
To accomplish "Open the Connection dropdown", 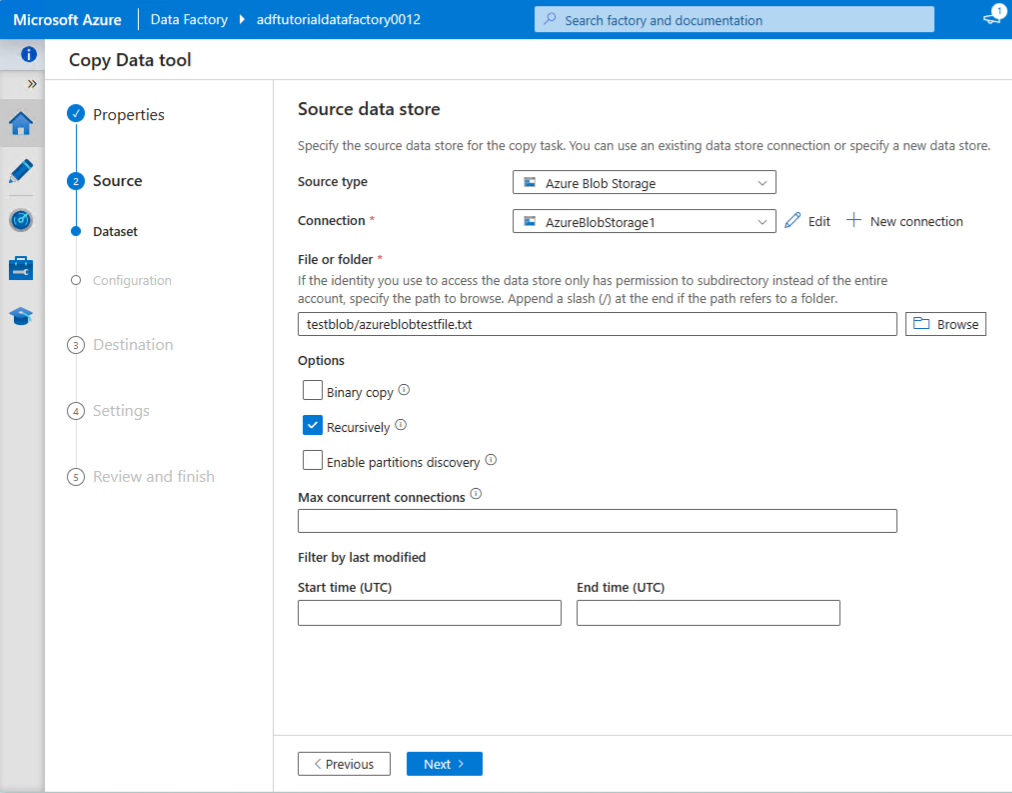I will [644, 221].
